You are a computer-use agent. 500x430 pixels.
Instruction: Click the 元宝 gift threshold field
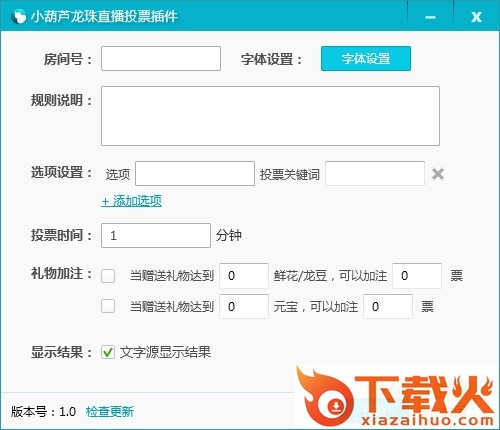tap(244, 306)
